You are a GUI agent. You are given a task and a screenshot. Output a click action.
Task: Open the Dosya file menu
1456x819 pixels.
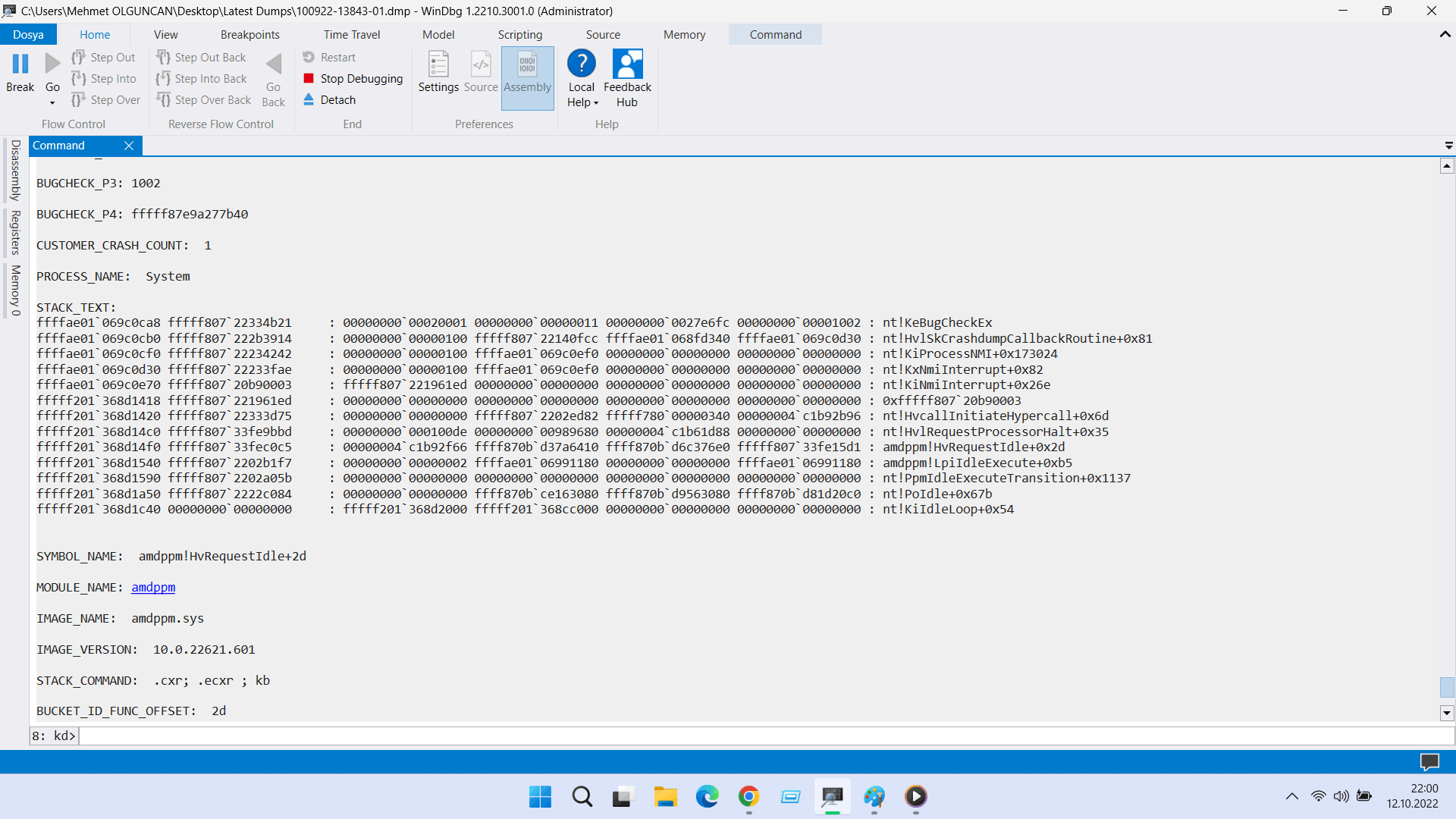pyautogui.click(x=28, y=34)
